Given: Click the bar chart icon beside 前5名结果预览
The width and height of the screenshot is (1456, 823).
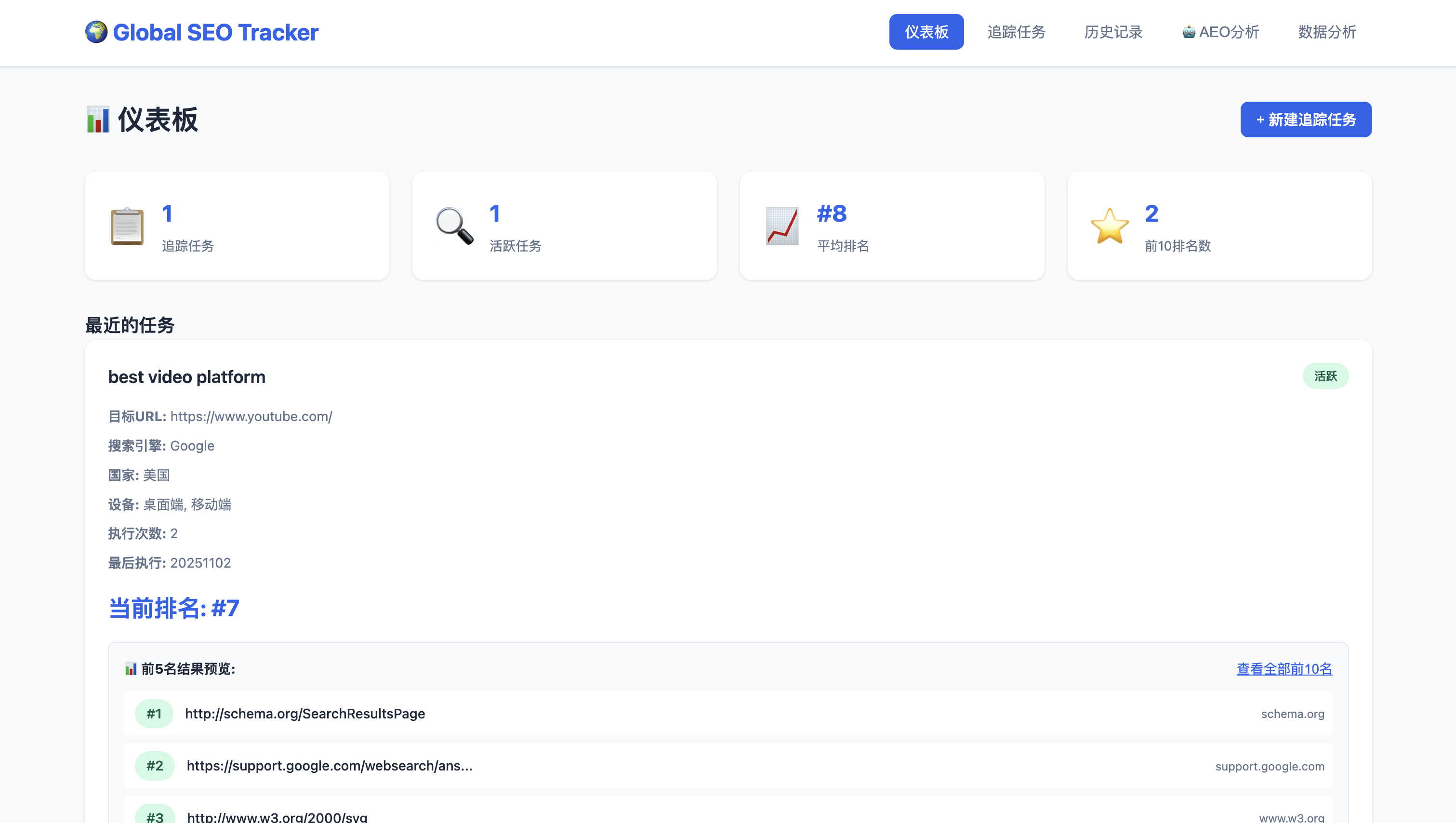Looking at the screenshot, I should pyautogui.click(x=131, y=669).
